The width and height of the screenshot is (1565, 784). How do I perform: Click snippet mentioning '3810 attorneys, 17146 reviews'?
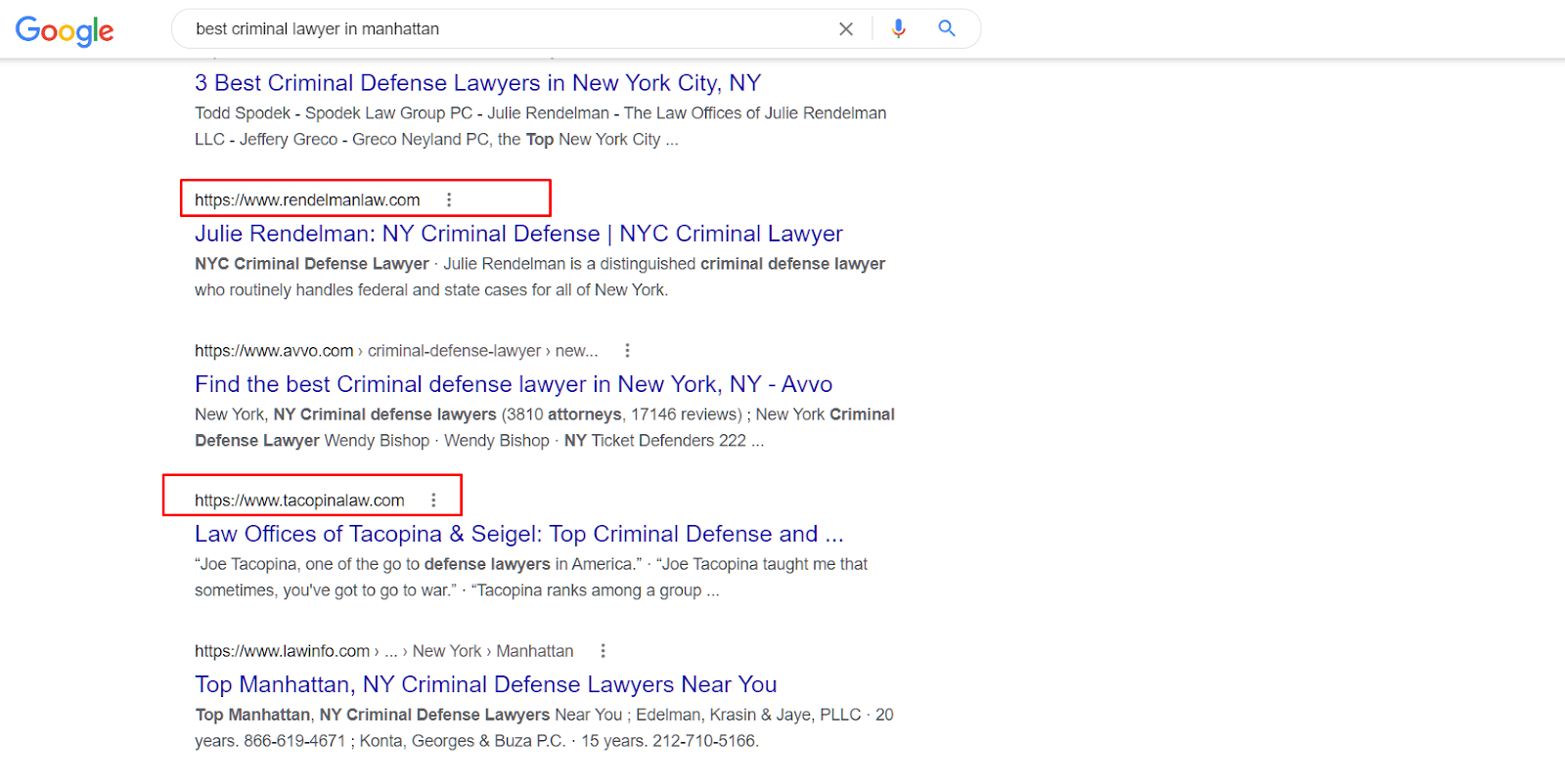point(545,414)
